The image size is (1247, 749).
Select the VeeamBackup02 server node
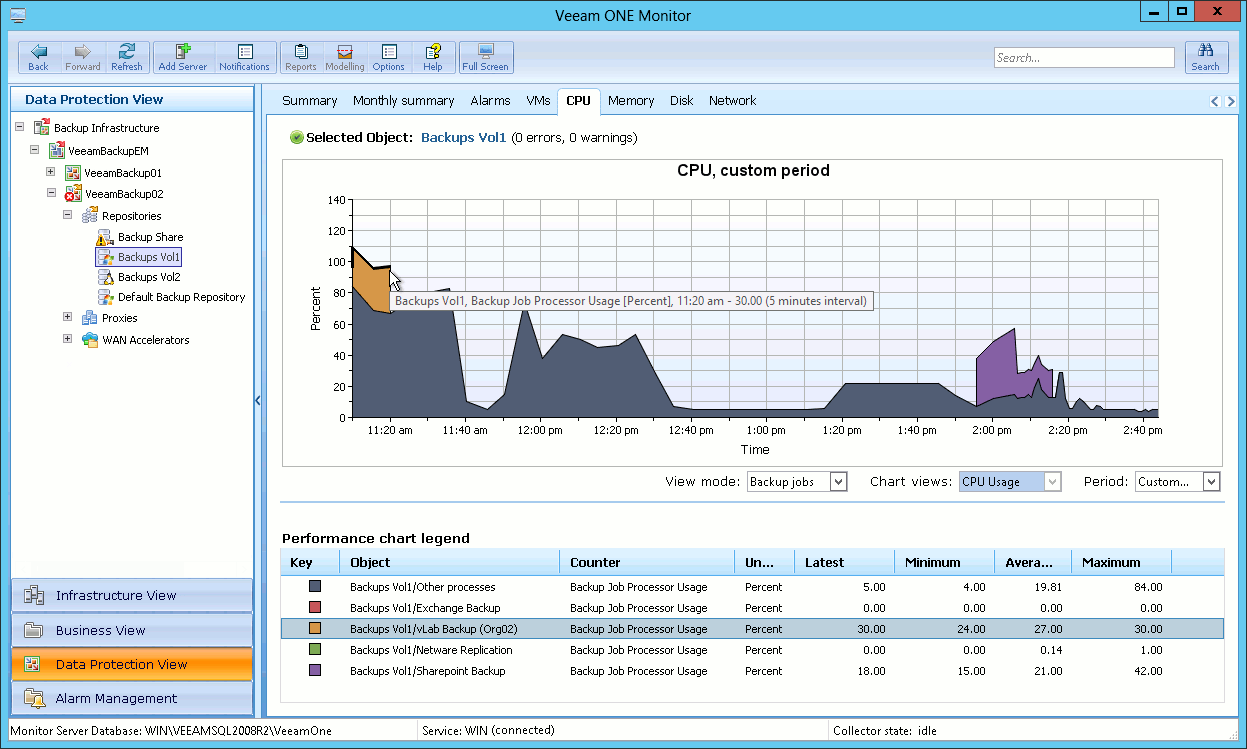[x=123, y=194]
